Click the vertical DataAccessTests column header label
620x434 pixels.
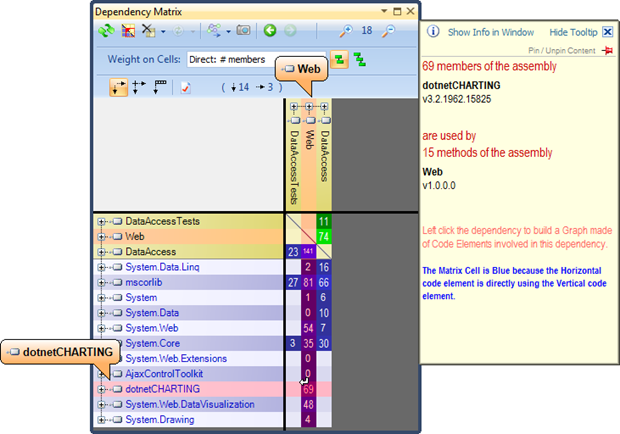tap(294, 167)
